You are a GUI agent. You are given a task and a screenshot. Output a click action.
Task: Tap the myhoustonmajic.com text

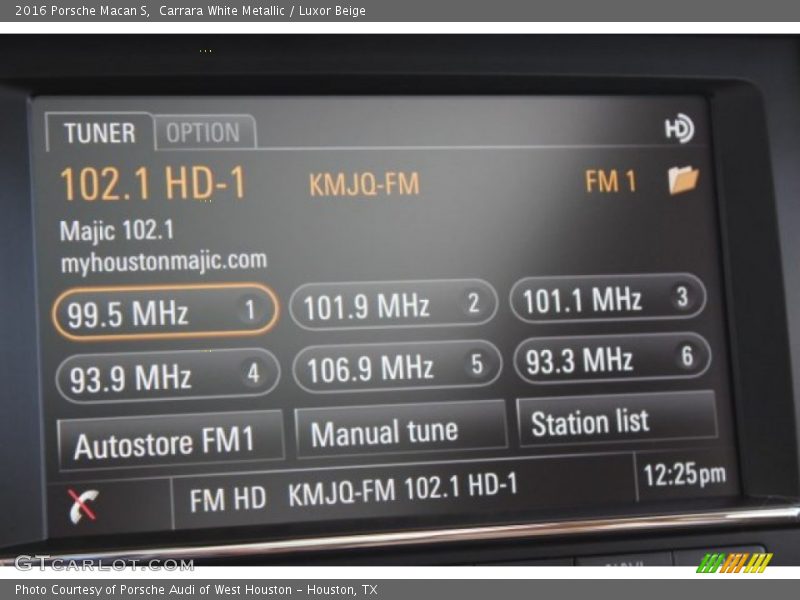point(164,261)
